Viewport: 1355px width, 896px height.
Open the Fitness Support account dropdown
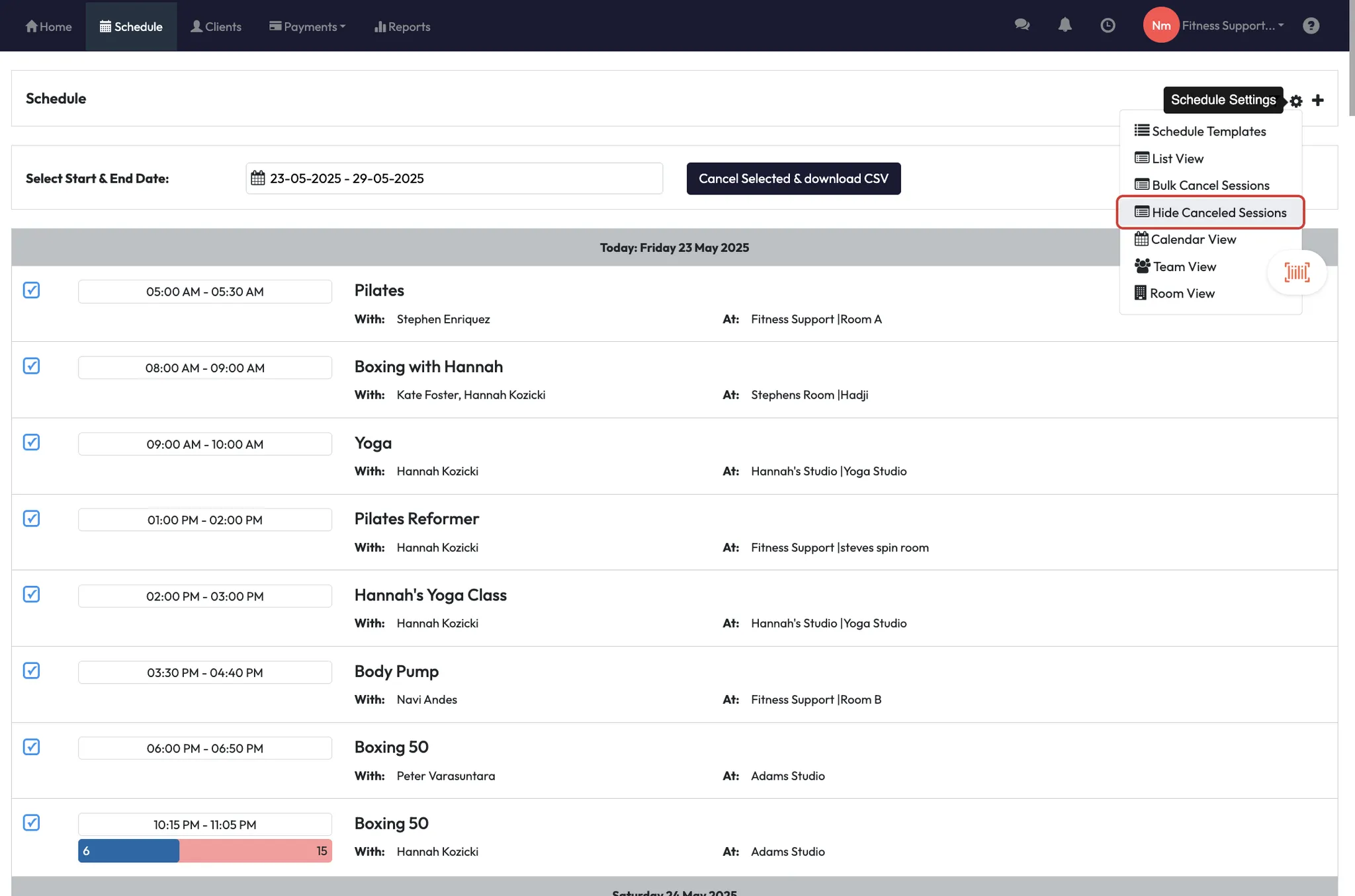click(x=1232, y=25)
